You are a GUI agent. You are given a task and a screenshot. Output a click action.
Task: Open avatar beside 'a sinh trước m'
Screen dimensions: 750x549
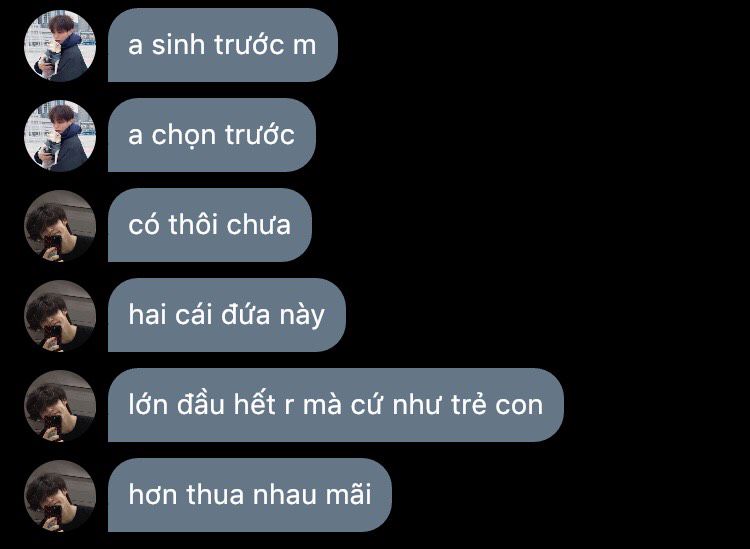[x=60, y=45]
